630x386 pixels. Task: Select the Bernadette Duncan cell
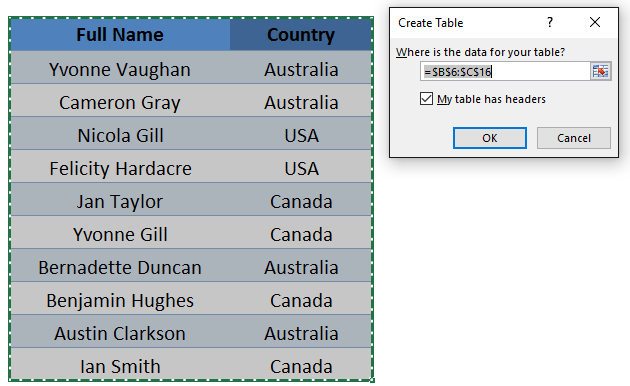[x=120, y=266]
